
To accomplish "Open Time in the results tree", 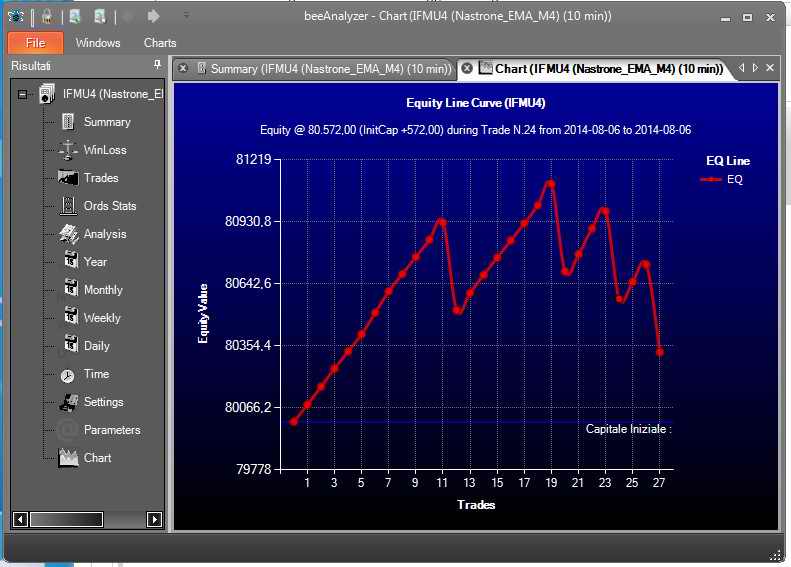I will coord(96,374).
